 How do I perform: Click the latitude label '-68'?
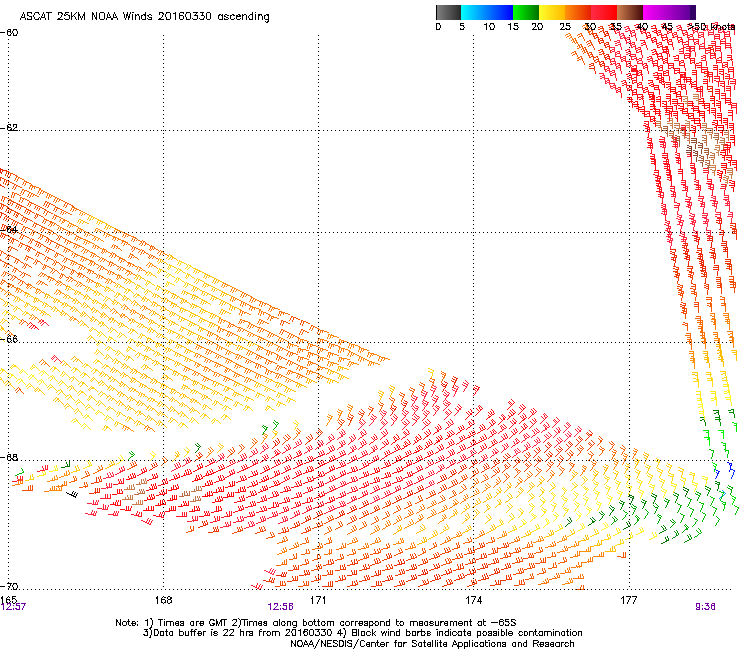click(9, 457)
